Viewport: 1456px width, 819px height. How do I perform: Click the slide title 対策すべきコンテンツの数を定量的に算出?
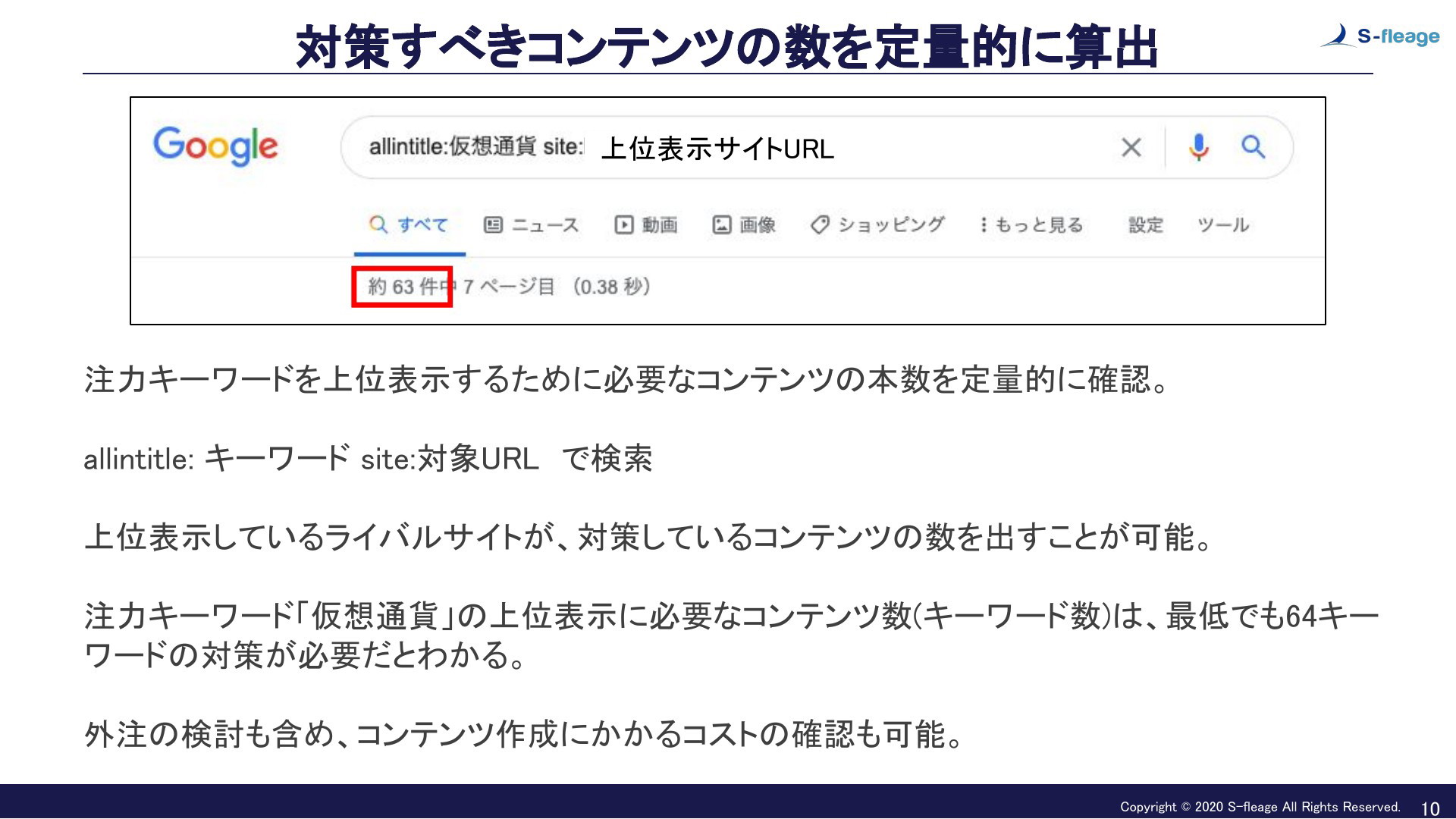point(726,47)
